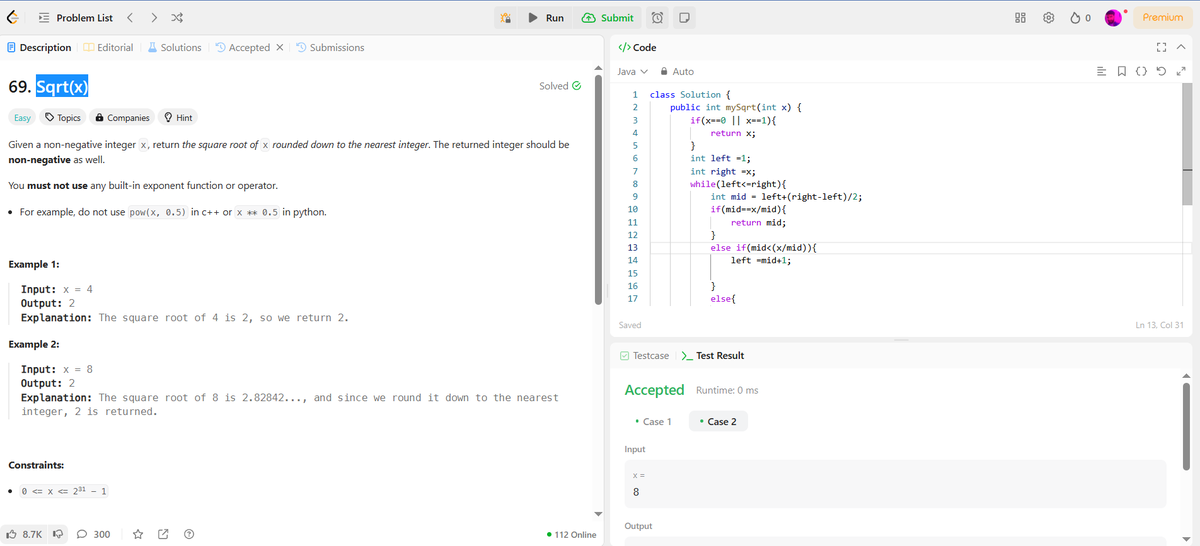Screen dimensions: 1200x546
Task: Switch to the Submissions tab
Action: [330, 47]
